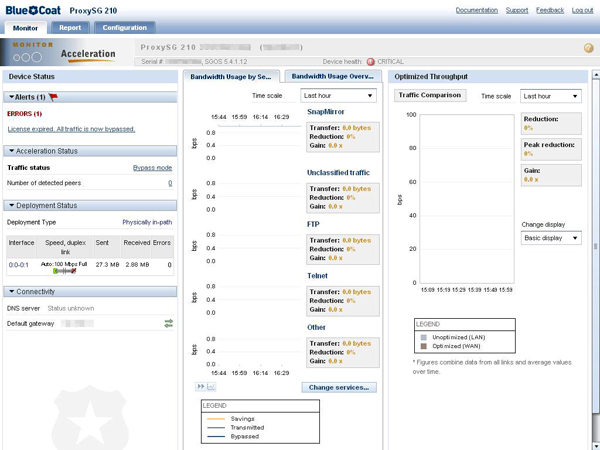Open the Feedback link

click(550, 10)
